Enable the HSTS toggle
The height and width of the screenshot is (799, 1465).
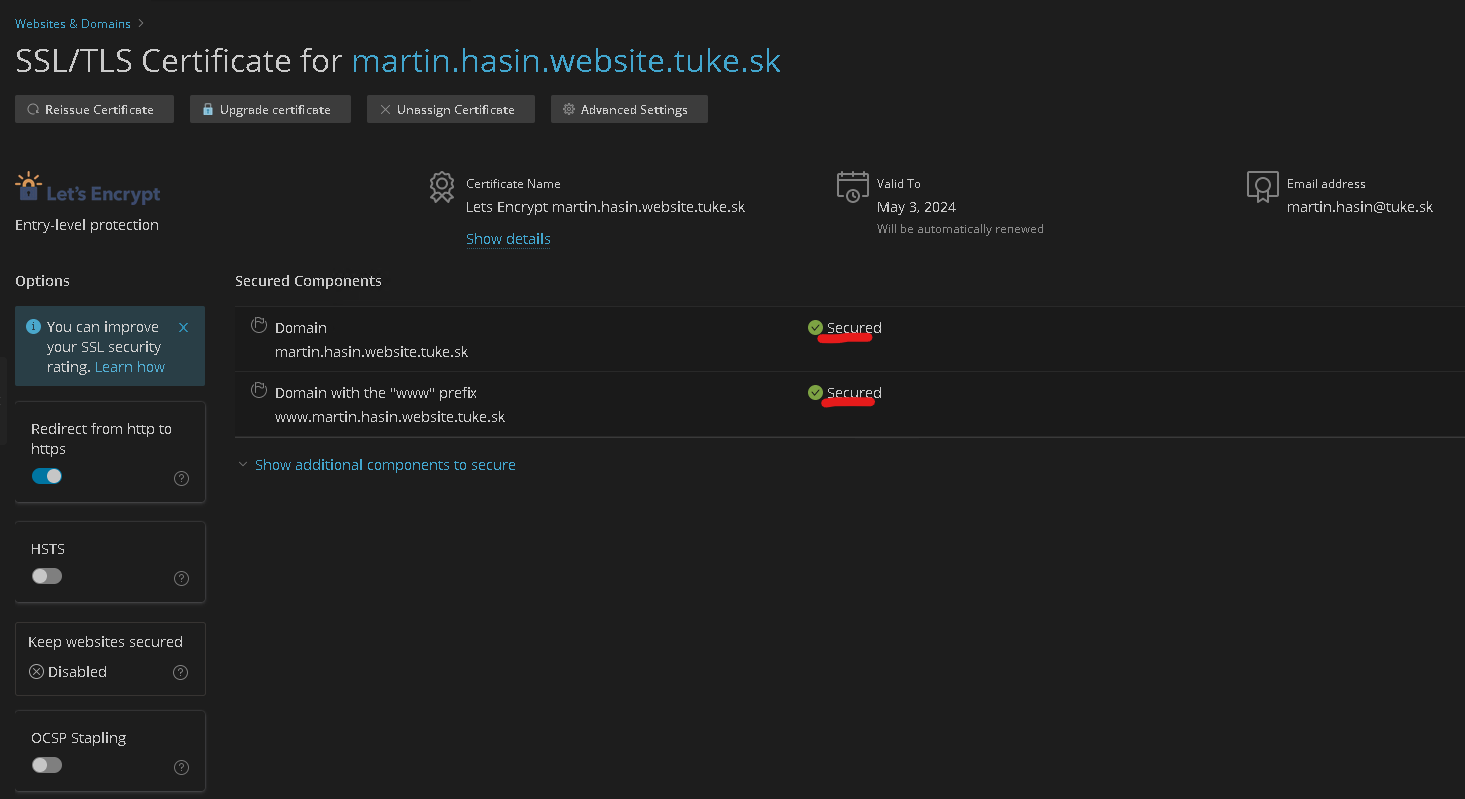pyautogui.click(x=47, y=576)
